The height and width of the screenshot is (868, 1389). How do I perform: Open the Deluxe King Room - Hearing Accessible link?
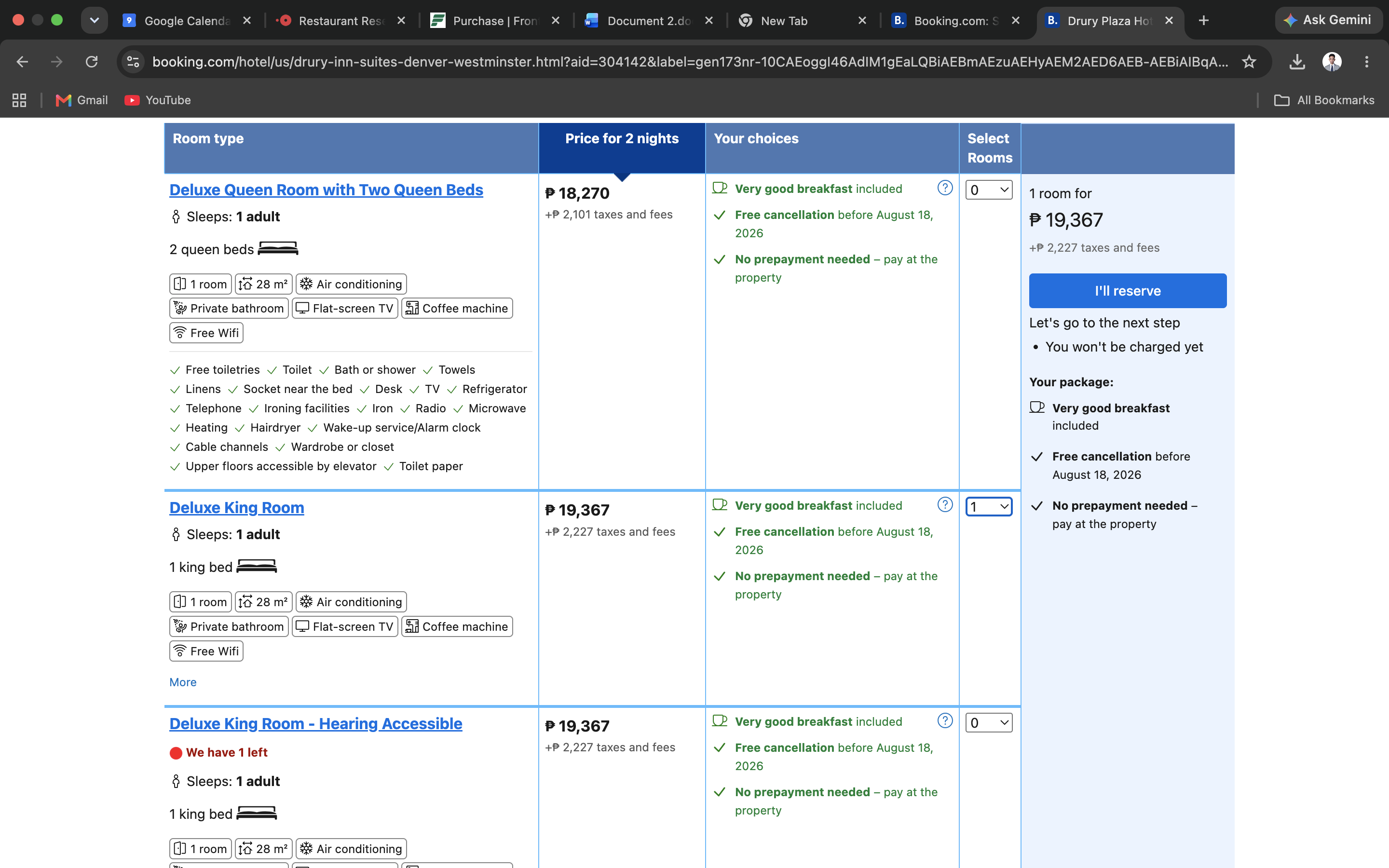tap(316, 724)
